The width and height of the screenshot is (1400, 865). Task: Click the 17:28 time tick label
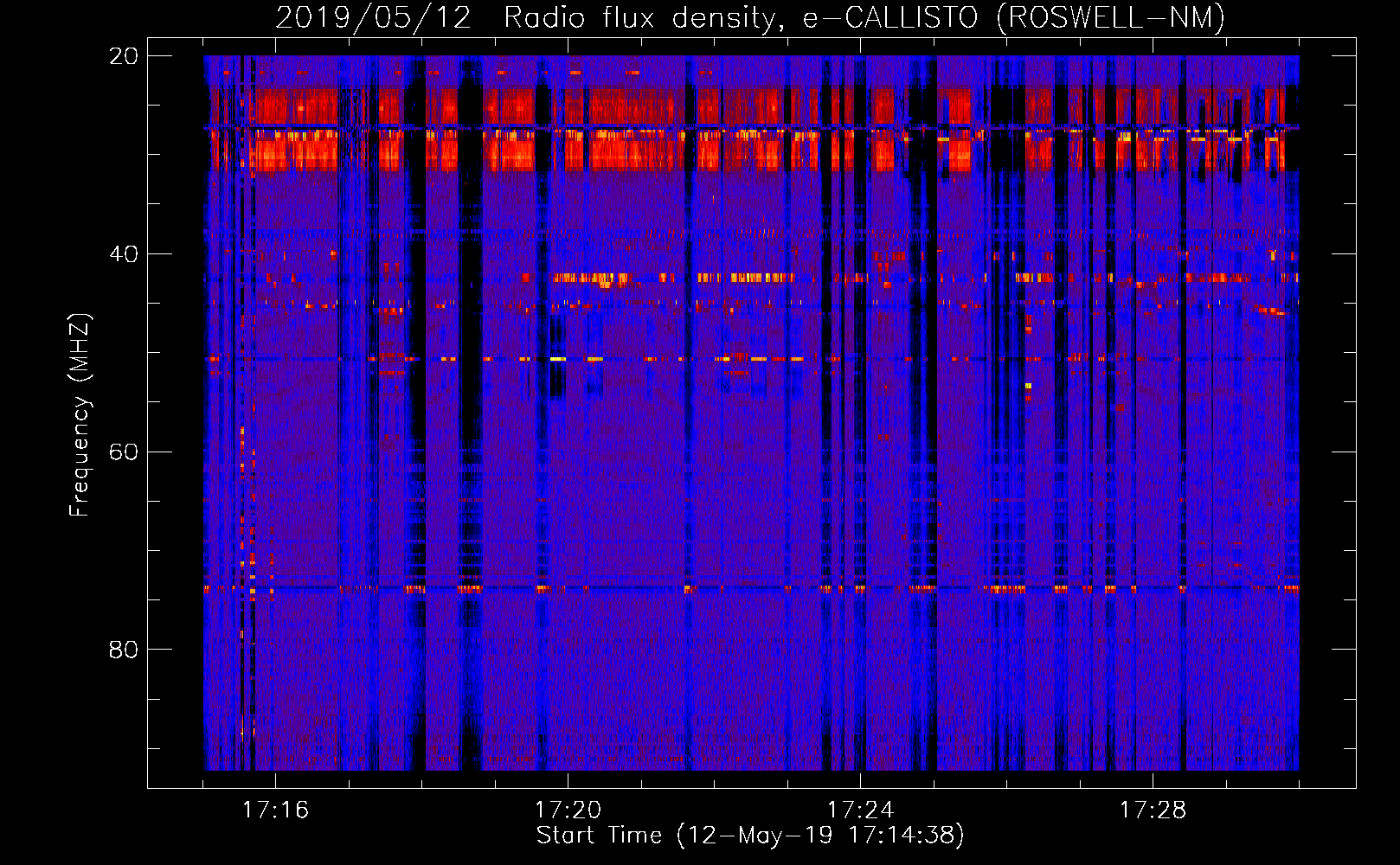point(1153,810)
